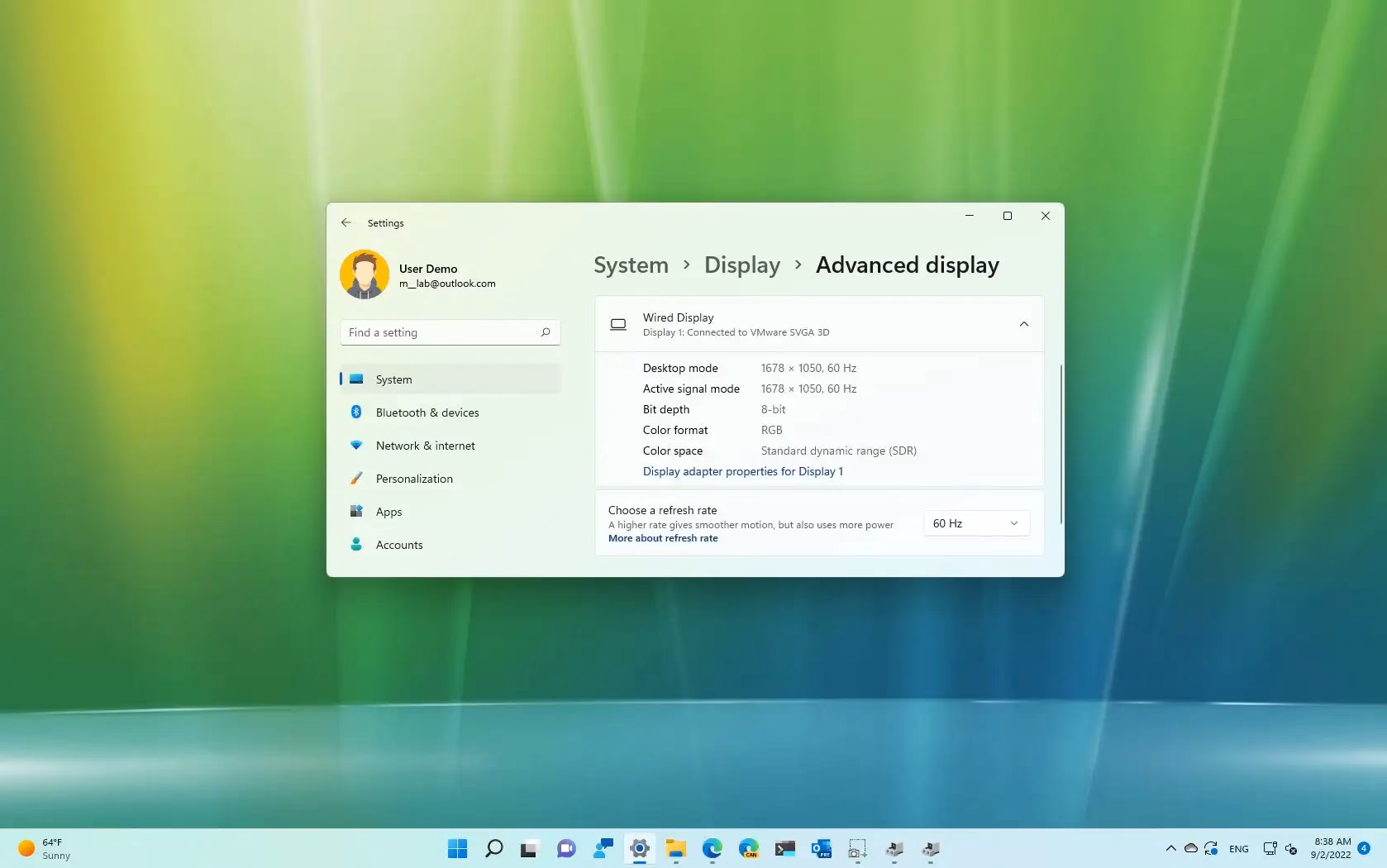
Task: Switch to System in the sidebar
Action: point(393,379)
